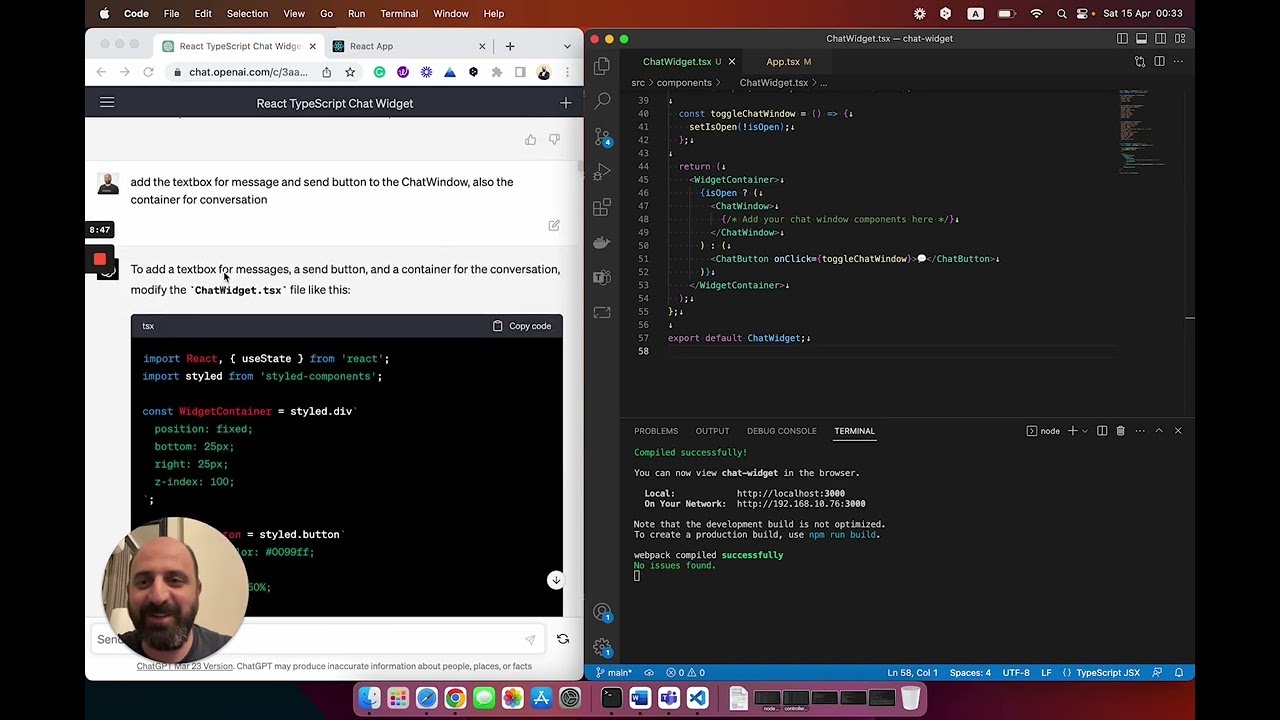This screenshot has width=1280, height=720.
Task: Click the chat.openai.com address bar
Action: (x=248, y=72)
